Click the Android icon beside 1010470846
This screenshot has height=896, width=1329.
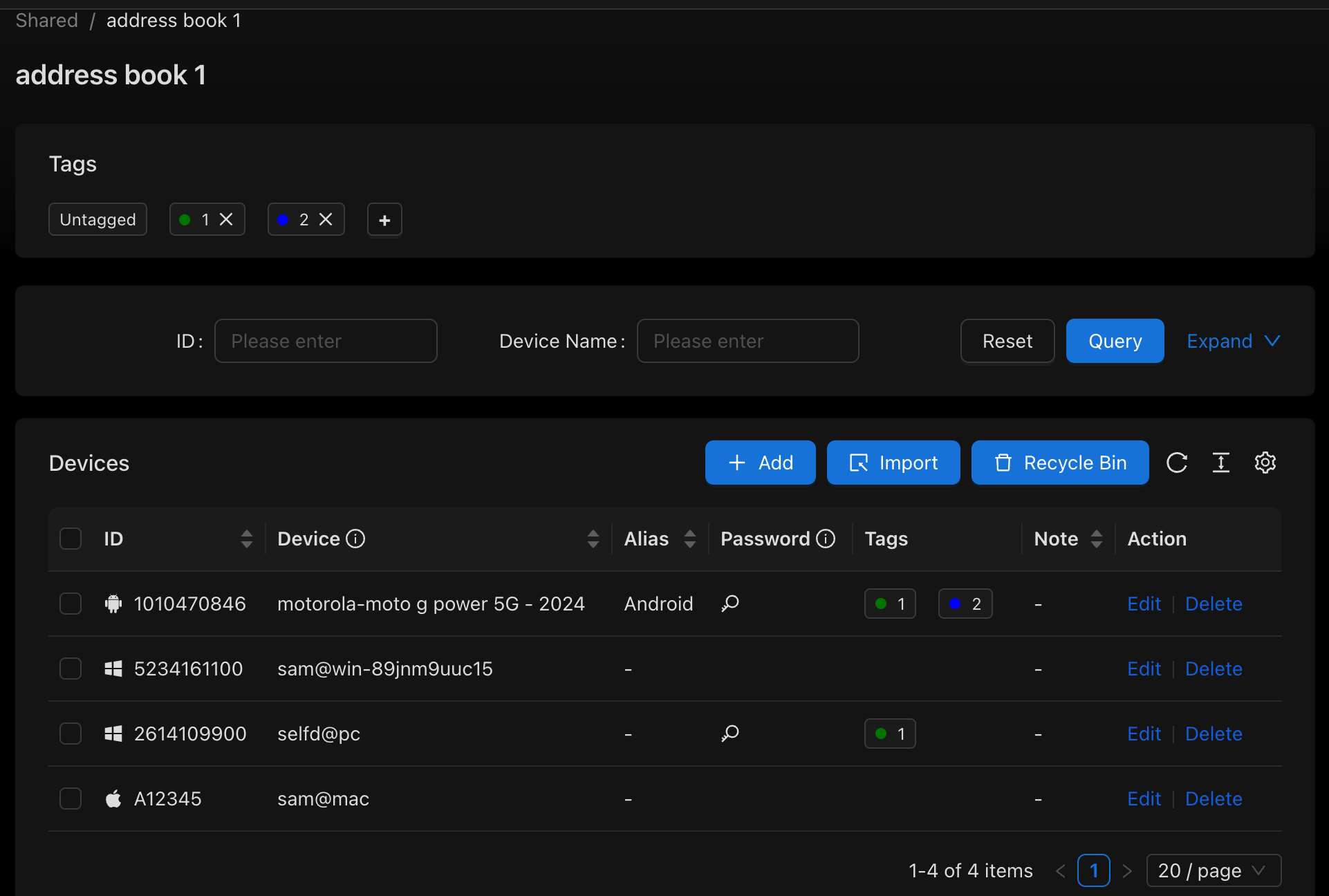tap(113, 604)
